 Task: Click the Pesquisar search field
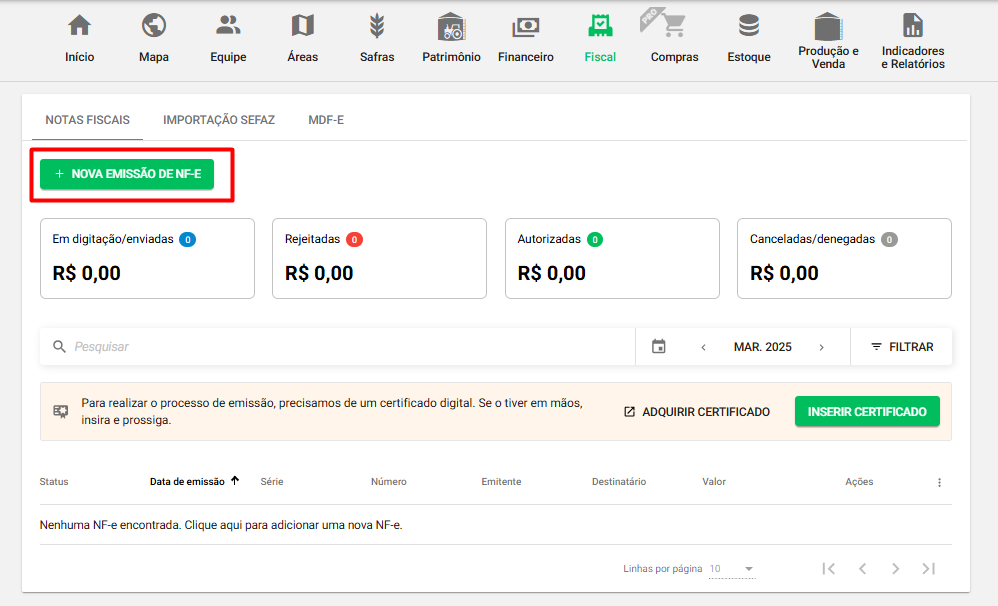pyautogui.click(x=340, y=347)
